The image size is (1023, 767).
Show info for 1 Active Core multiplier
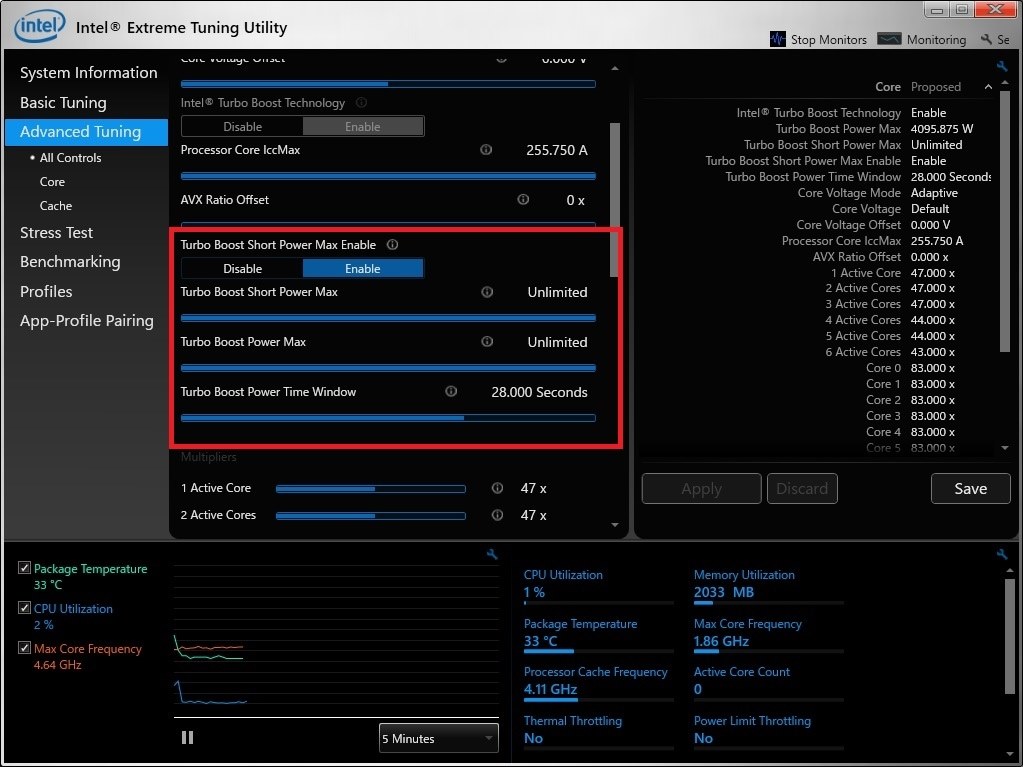point(497,488)
